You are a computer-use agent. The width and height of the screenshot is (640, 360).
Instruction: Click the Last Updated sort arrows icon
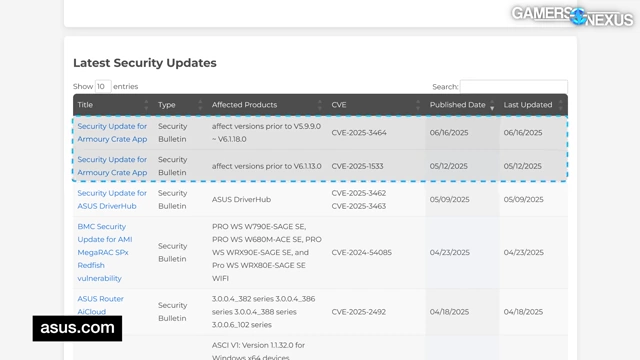560,105
